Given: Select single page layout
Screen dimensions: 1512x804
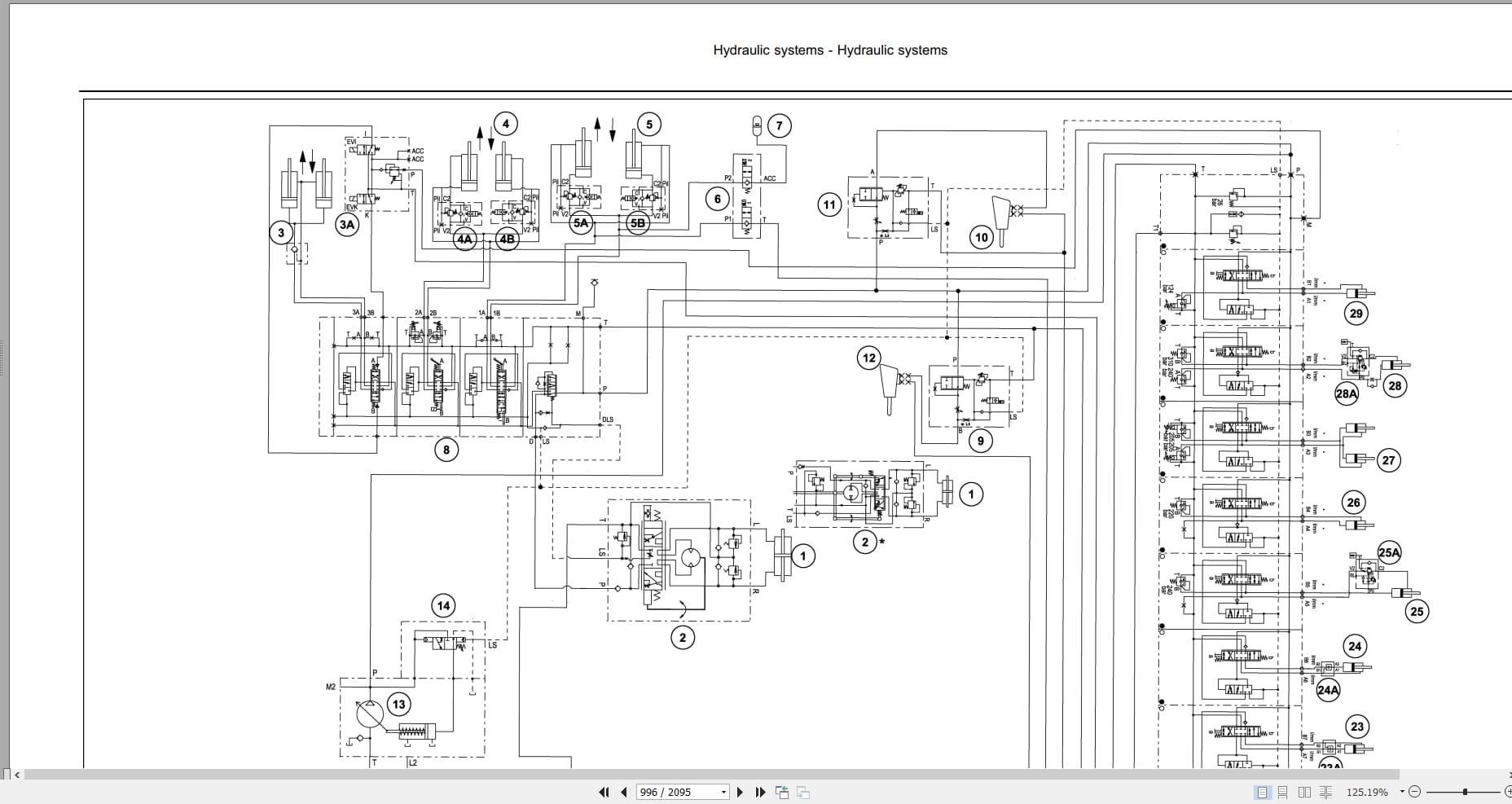Looking at the screenshot, I should 1263,792.
